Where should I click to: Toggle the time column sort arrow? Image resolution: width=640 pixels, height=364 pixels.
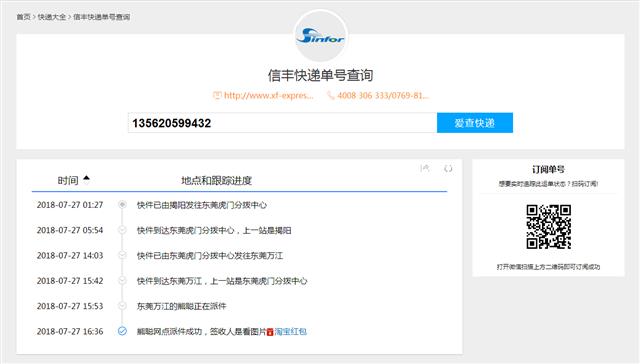86,179
